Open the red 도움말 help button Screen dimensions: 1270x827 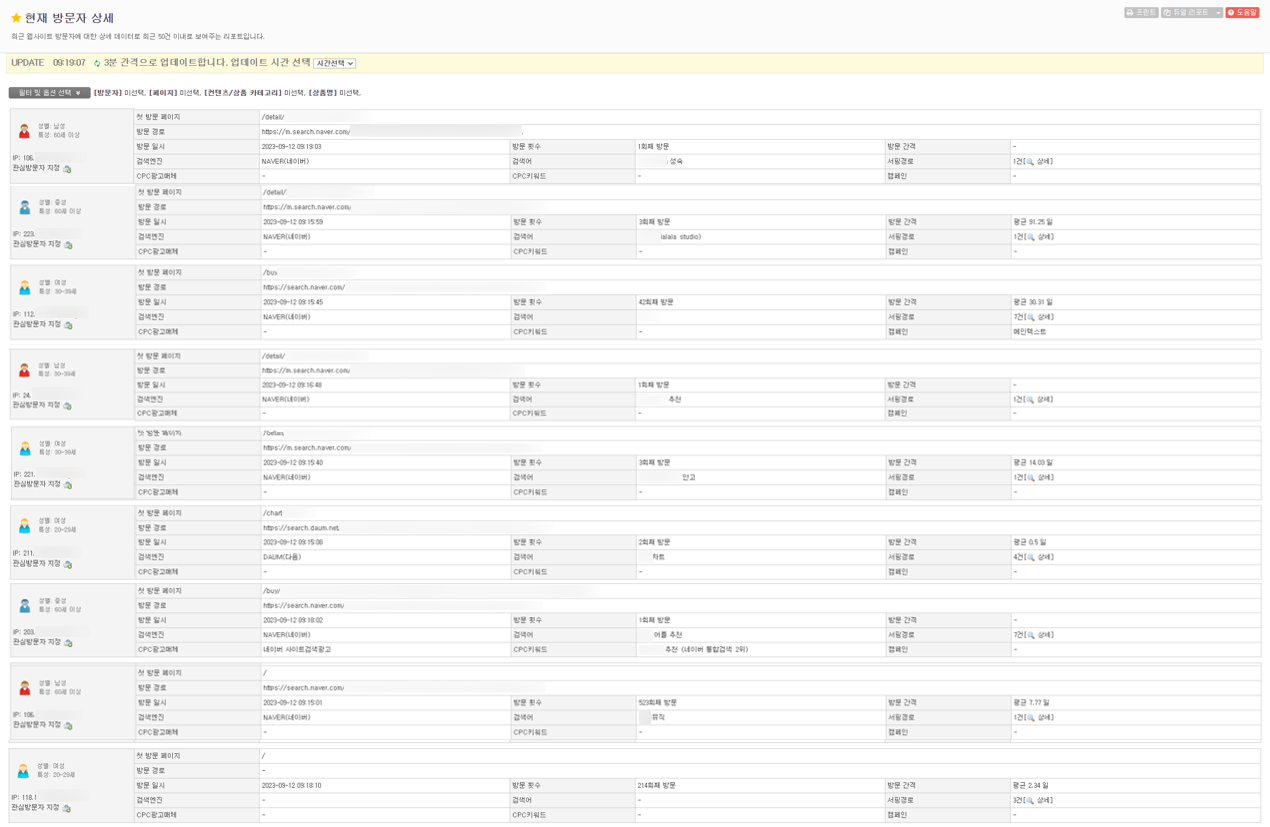(1242, 13)
